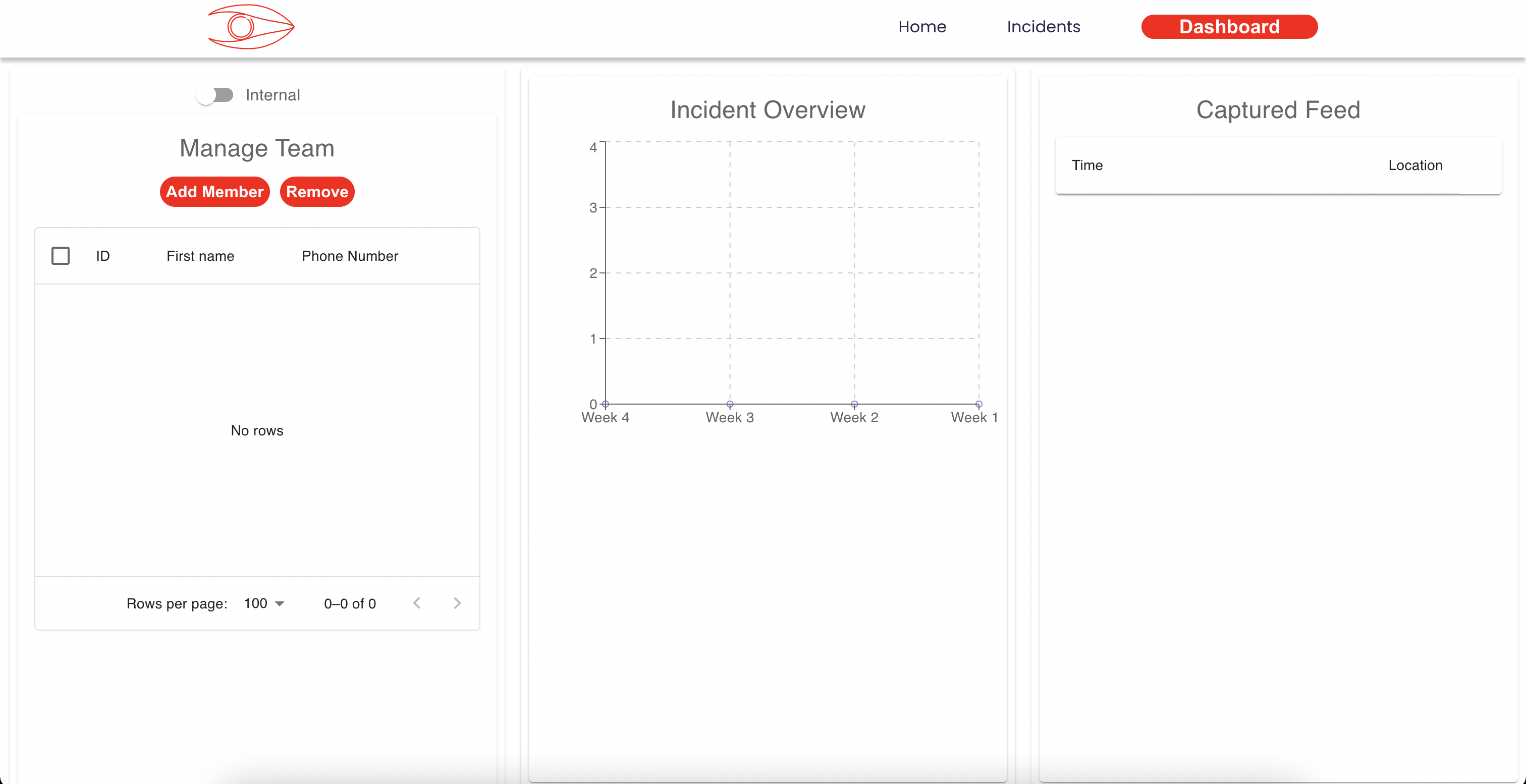Sort by First name column
This screenshot has width=1526, height=784.
point(200,256)
